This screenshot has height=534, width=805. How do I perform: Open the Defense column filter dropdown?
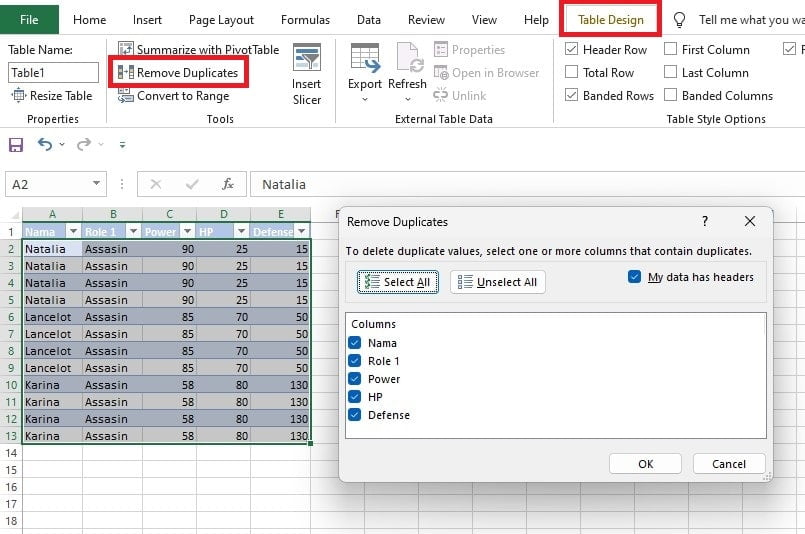tap(302, 232)
